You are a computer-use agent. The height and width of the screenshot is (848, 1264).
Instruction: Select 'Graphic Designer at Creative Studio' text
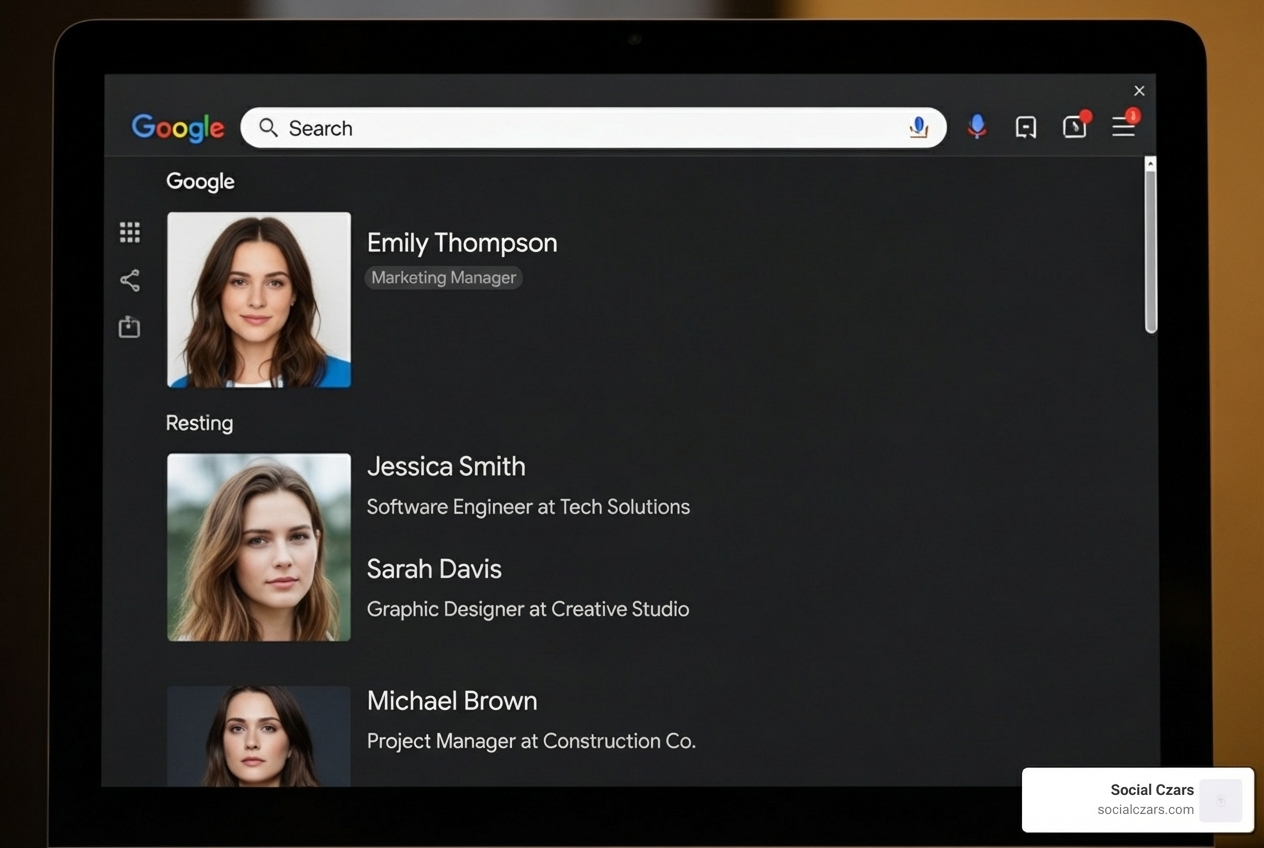point(528,609)
